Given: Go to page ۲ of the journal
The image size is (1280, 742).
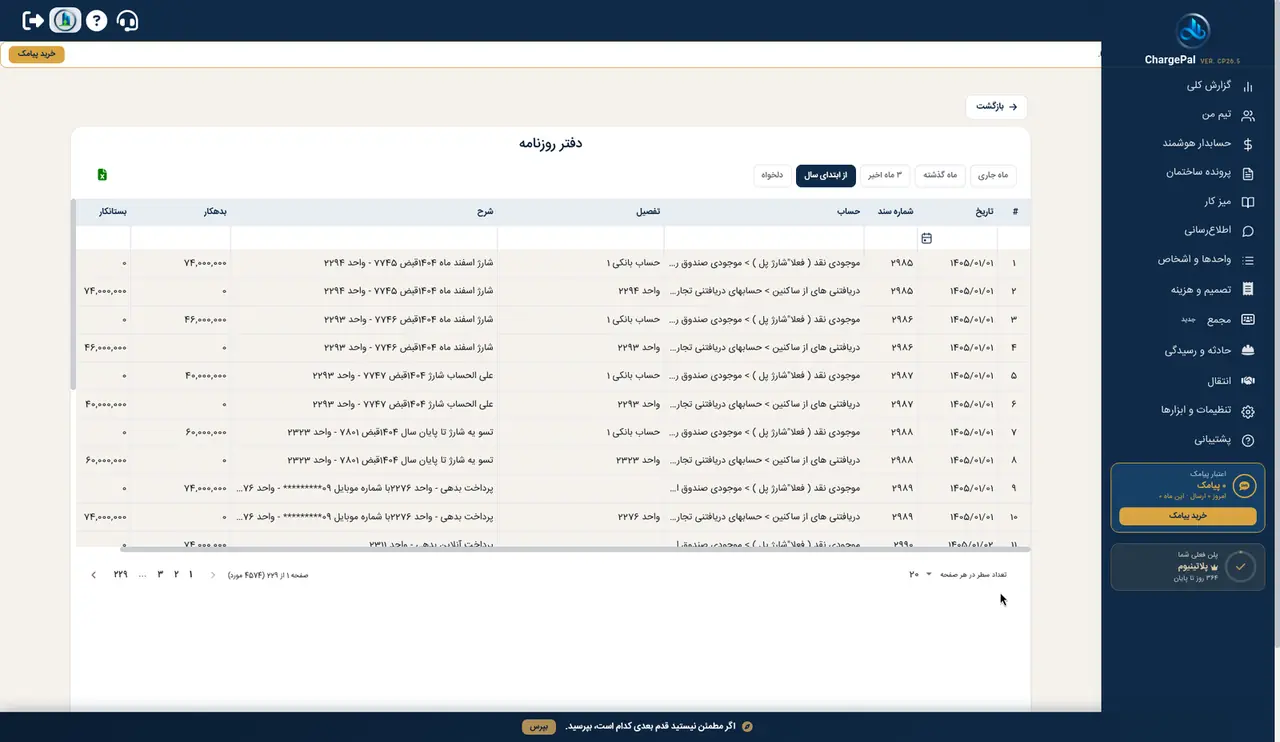Looking at the screenshot, I should coord(176,574).
